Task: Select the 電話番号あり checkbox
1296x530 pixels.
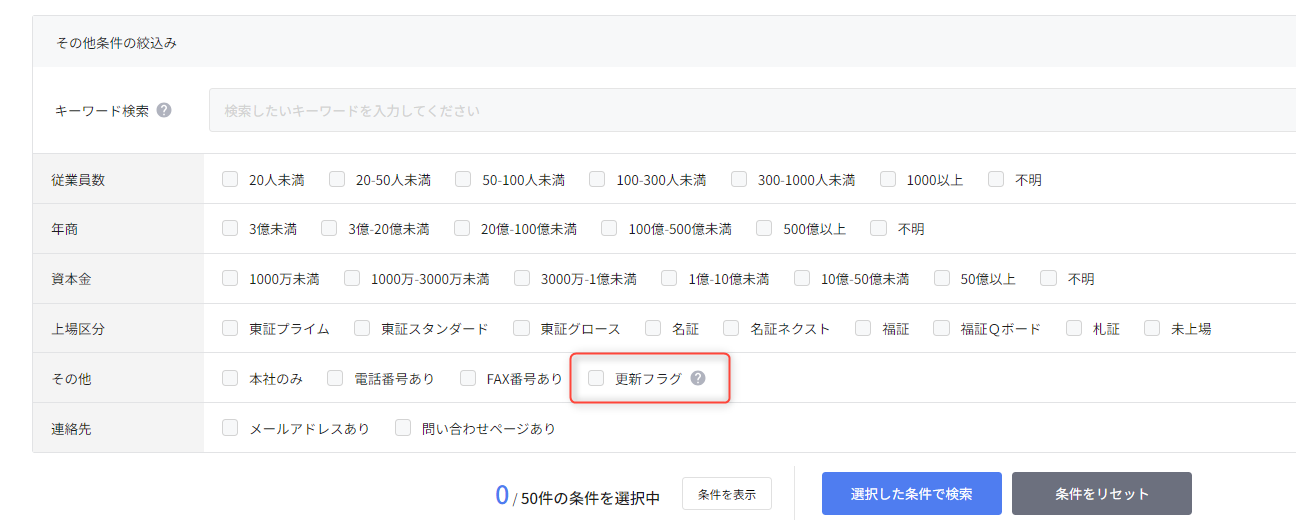Action: click(335, 378)
